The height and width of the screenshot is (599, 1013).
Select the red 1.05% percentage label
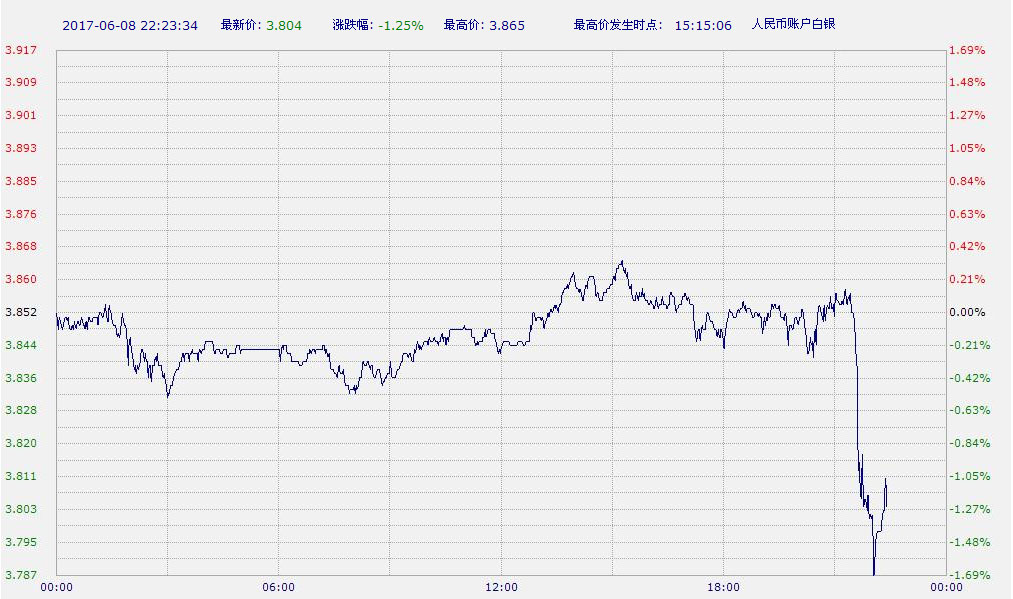967,148
